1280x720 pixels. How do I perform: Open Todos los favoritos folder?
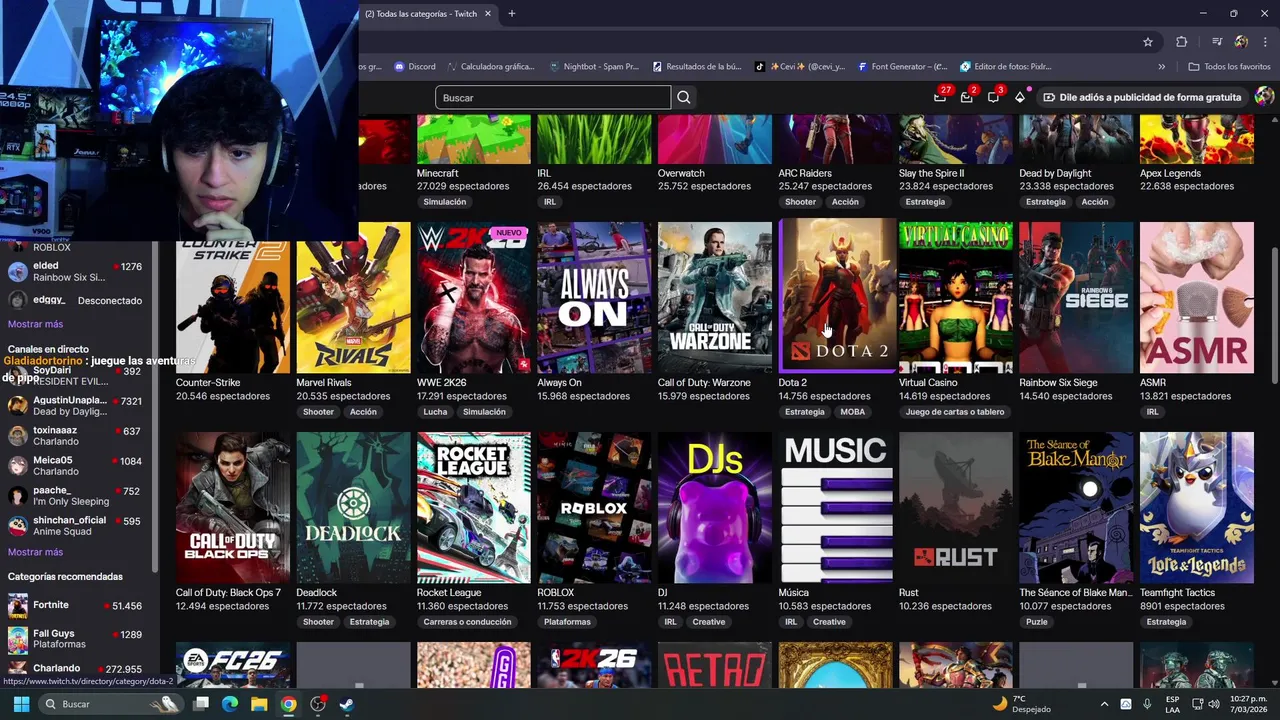click(x=1230, y=67)
